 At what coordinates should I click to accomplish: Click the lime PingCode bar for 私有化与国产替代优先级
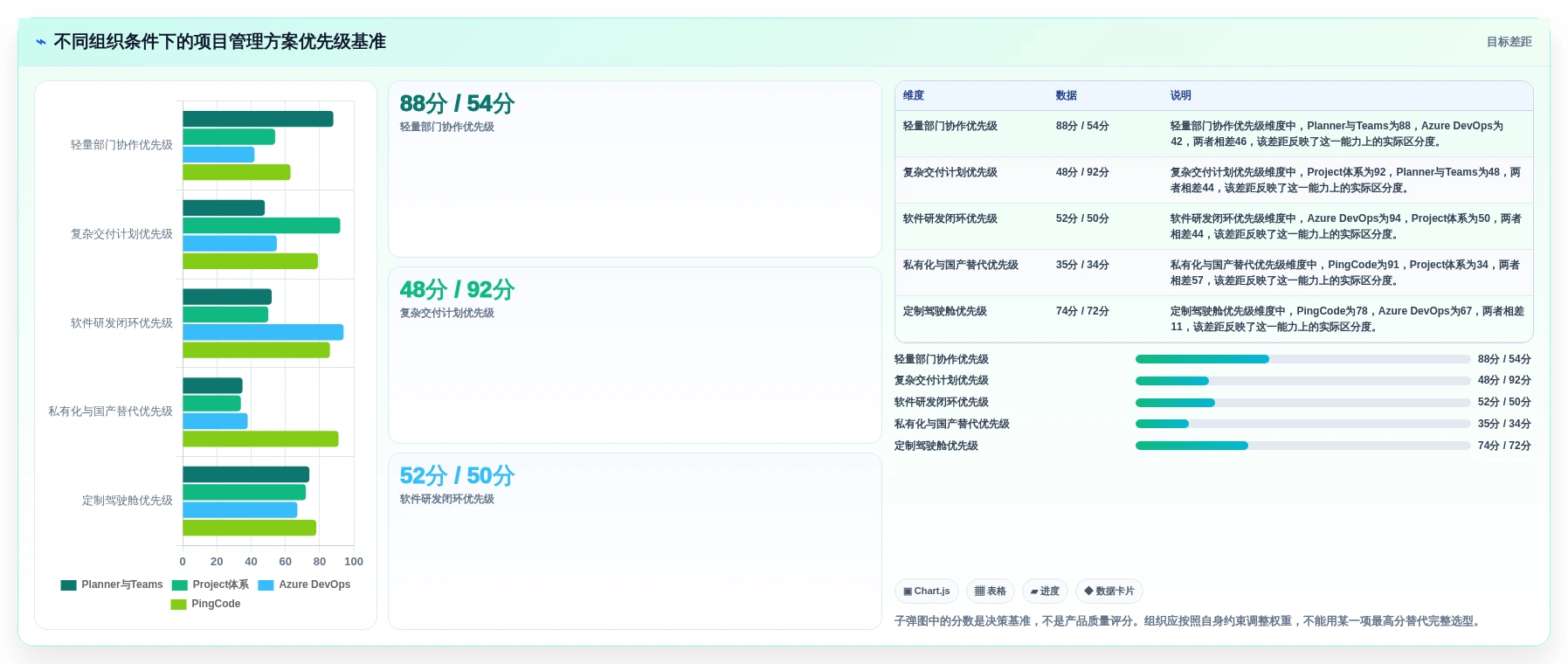260,439
